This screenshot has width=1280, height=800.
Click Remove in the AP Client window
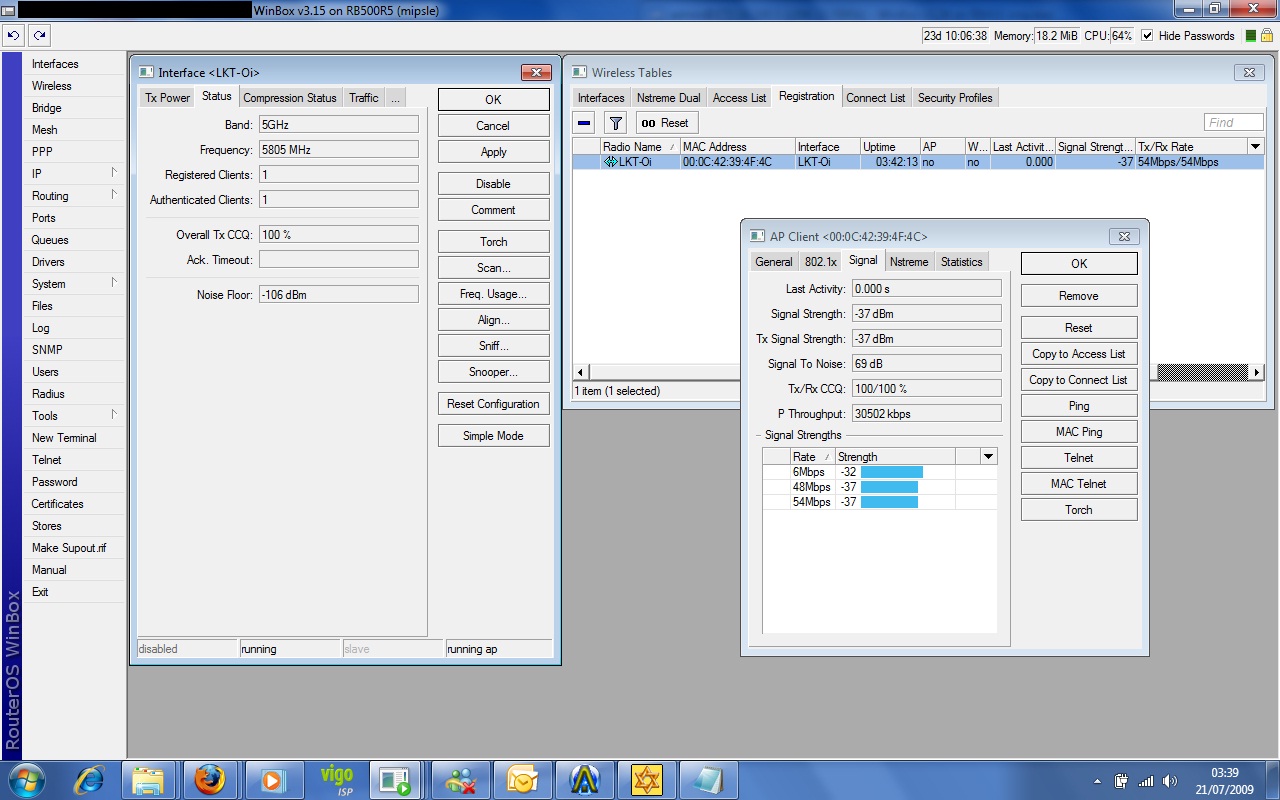pyautogui.click(x=1079, y=296)
